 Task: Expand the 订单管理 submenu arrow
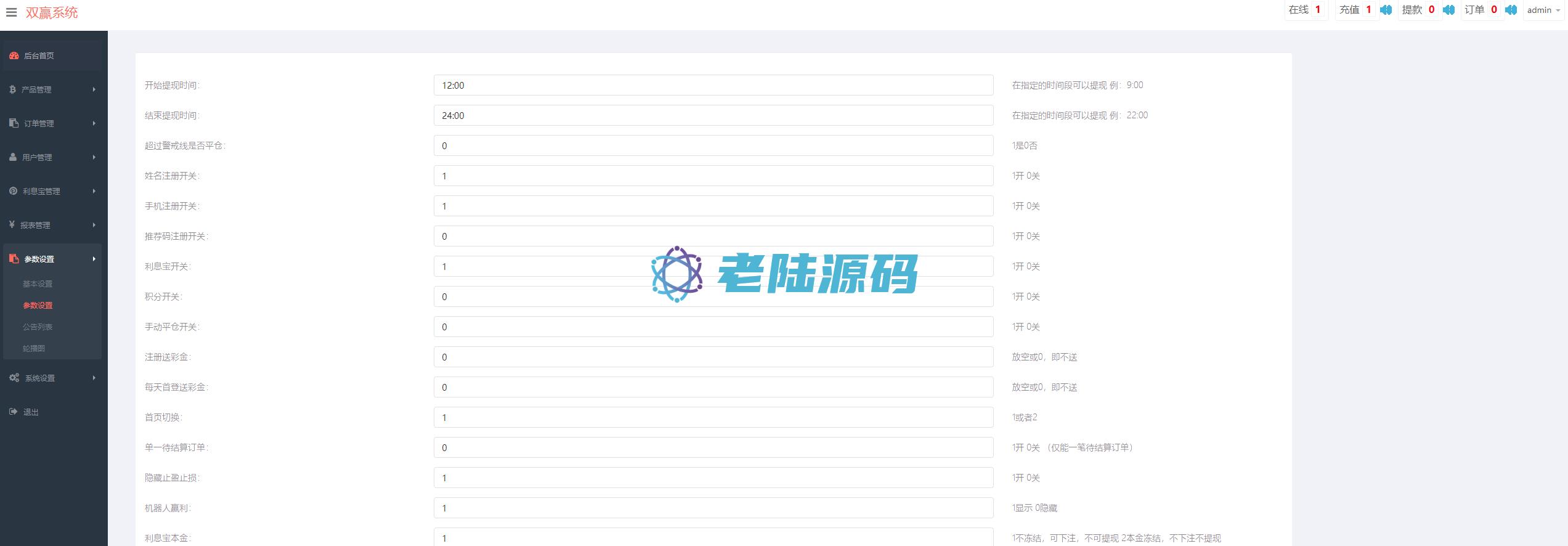(94, 123)
